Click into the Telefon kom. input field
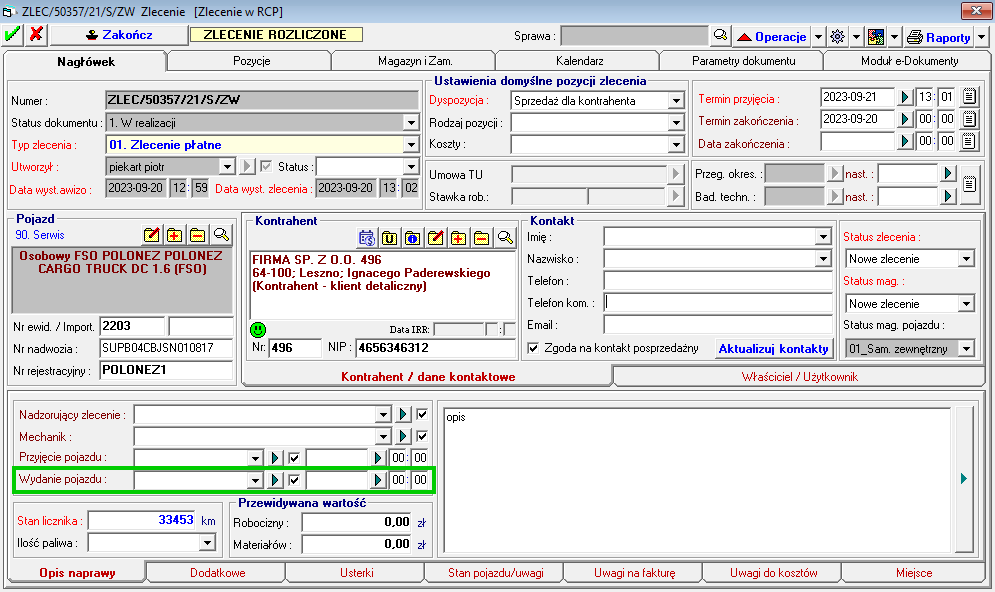This screenshot has height=592, width=995. (717, 303)
